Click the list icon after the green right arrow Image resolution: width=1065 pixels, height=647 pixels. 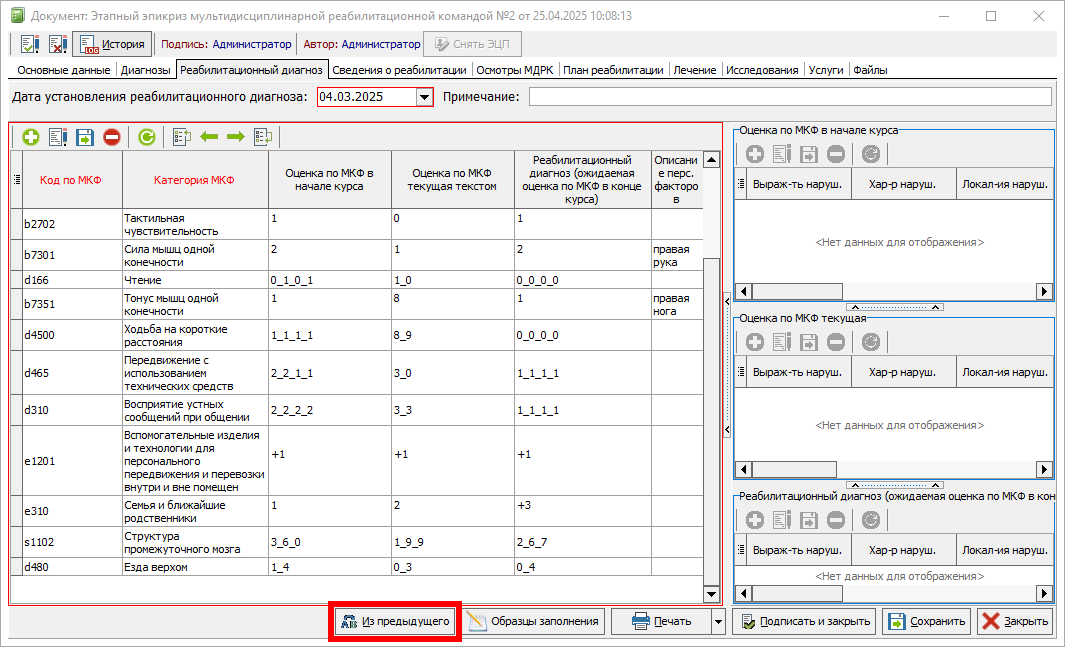[263, 137]
